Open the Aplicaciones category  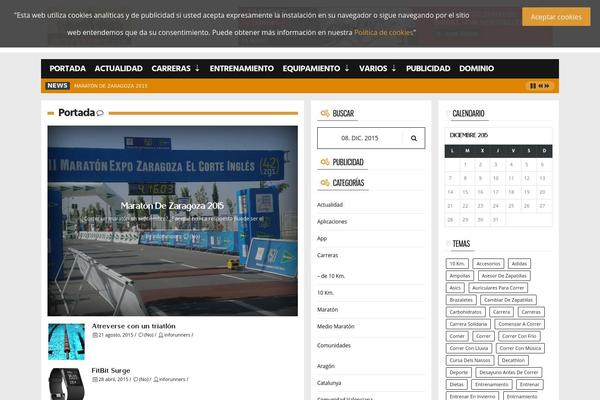pyautogui.click(x=332, y=222)
